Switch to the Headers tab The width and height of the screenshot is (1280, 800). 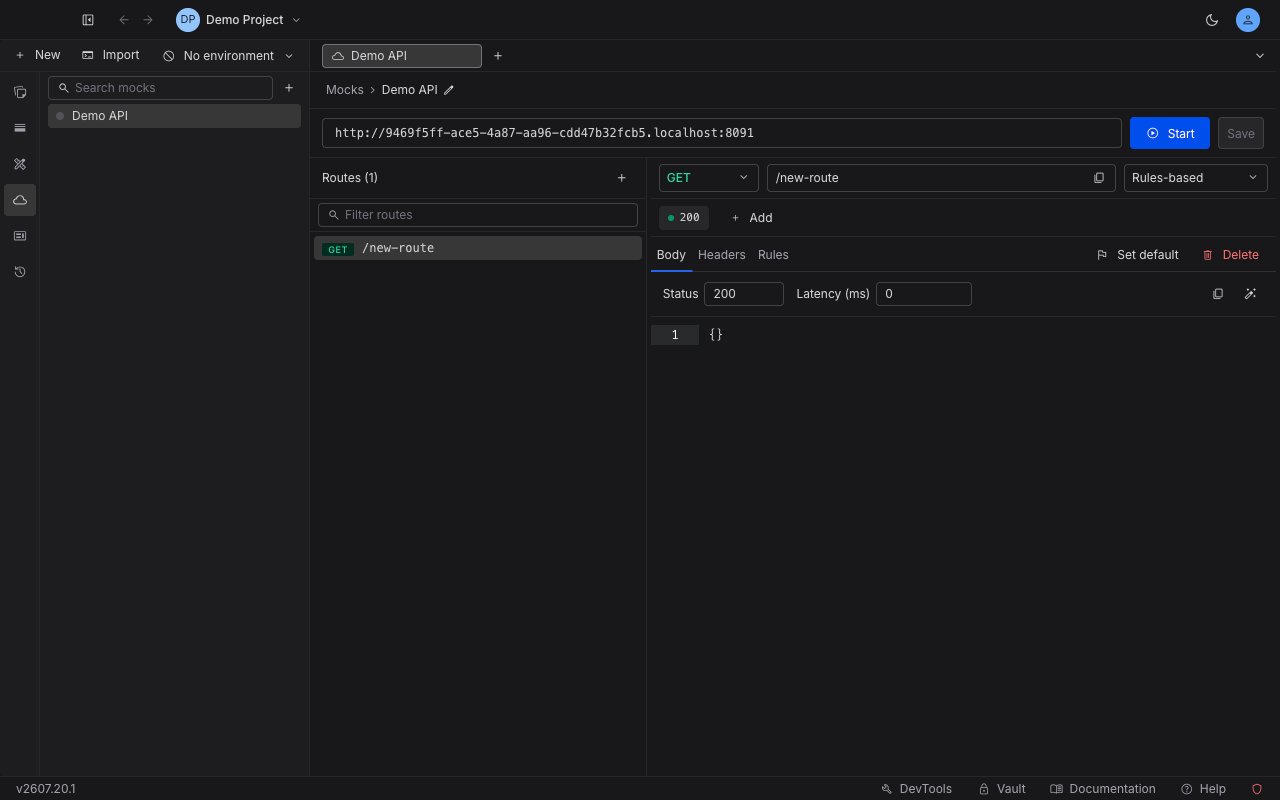722,255
